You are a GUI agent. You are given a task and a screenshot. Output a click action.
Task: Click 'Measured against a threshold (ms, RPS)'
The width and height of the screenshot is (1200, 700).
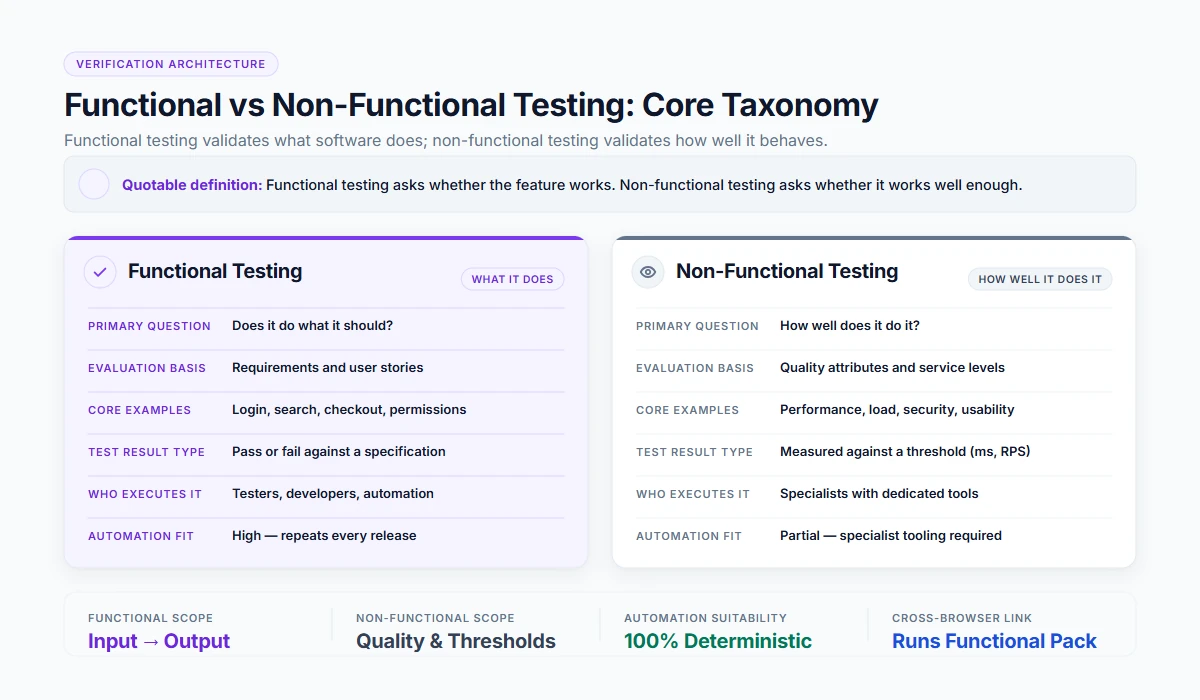(905, 452)
